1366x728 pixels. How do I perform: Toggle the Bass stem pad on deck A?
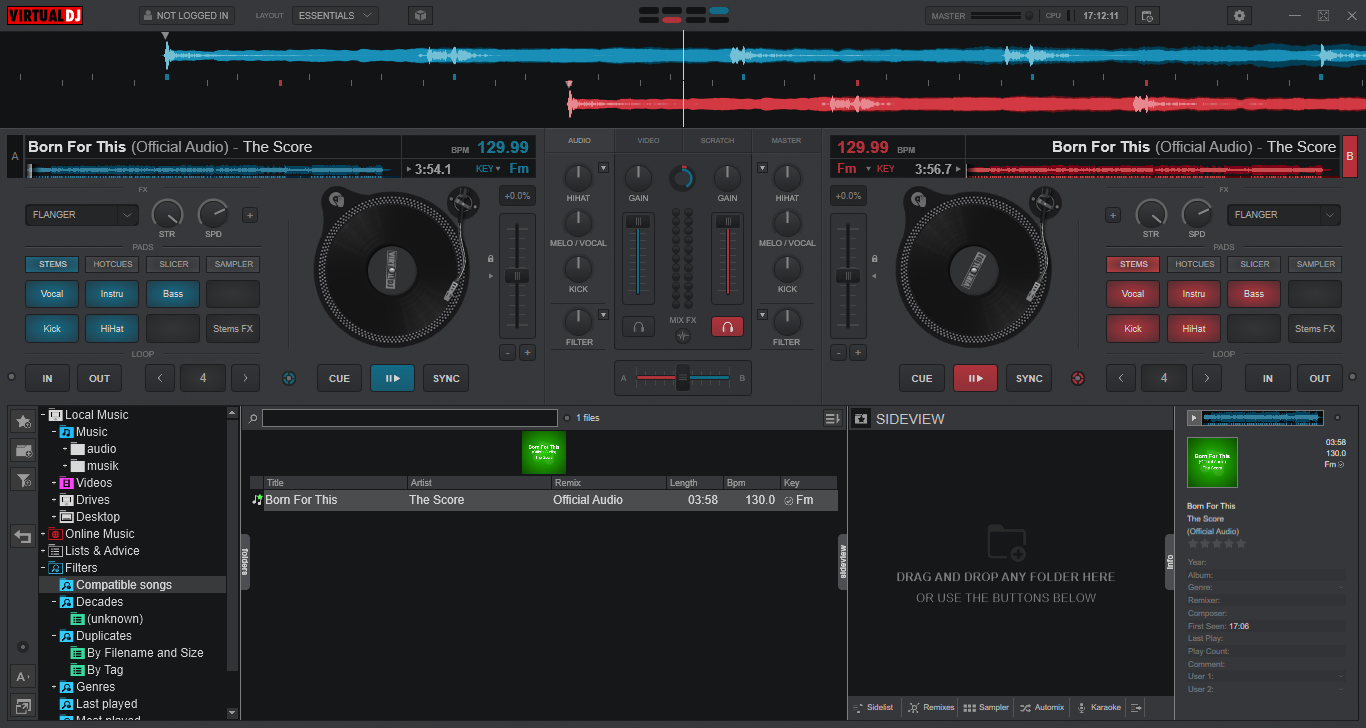(x=173, y=294)
